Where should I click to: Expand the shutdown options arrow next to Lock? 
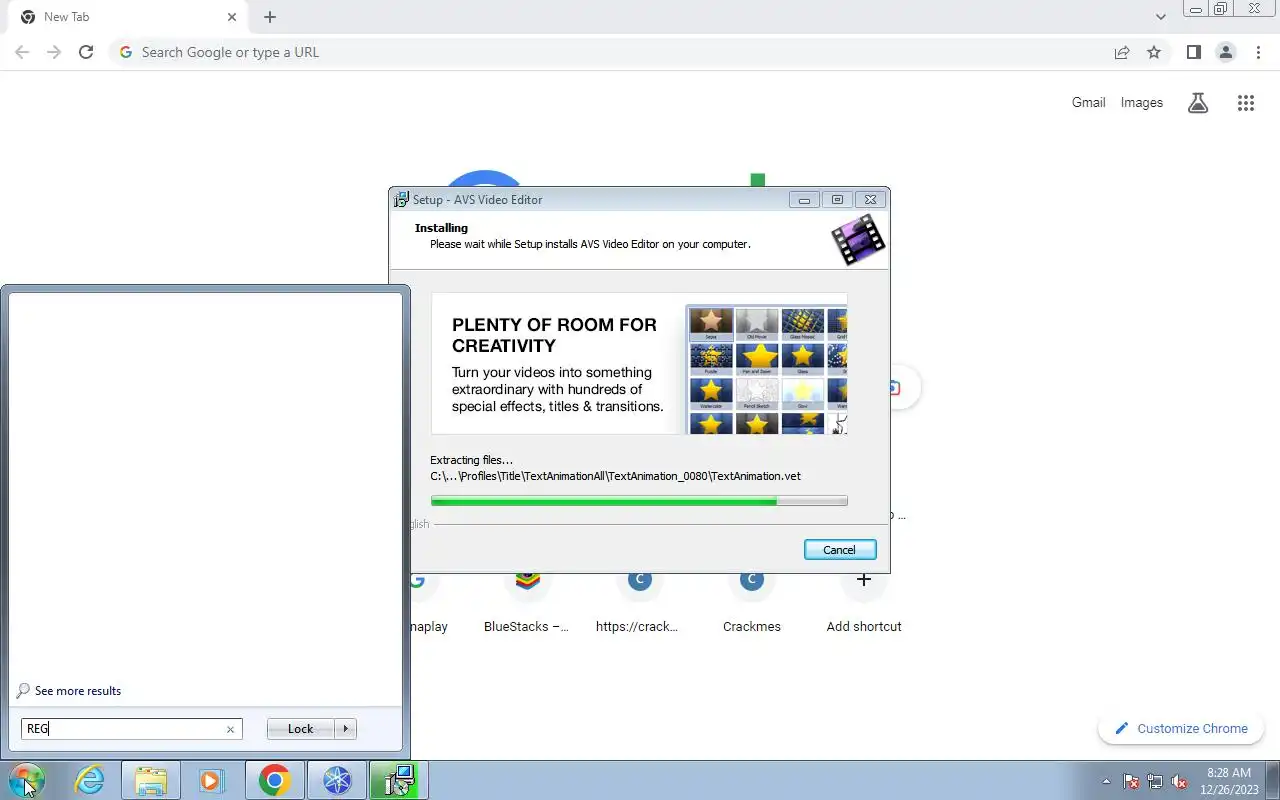tap(346, 729)
